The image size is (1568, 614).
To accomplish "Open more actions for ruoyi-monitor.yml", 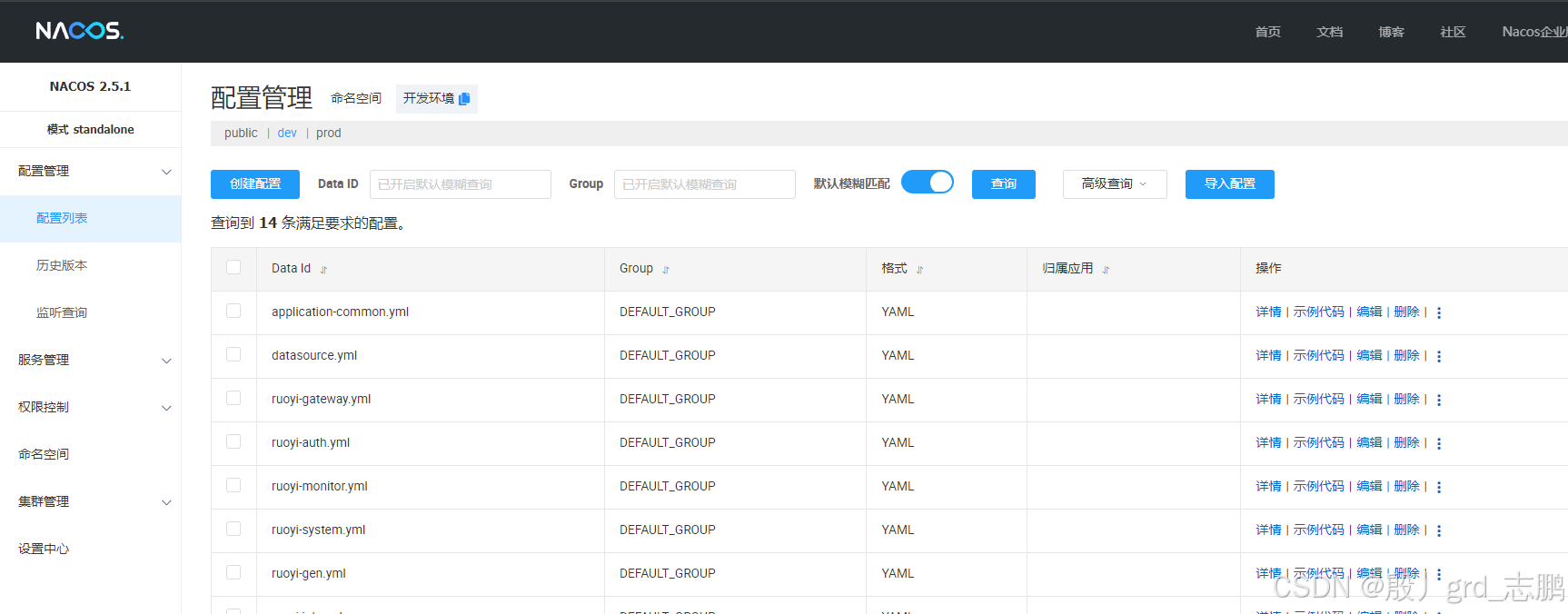I will (1439, 487).
